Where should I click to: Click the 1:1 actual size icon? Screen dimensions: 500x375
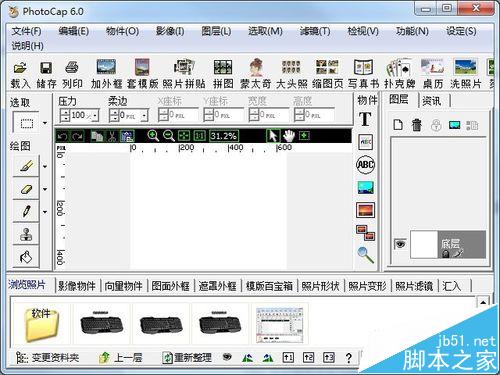[x=199, y=136]
